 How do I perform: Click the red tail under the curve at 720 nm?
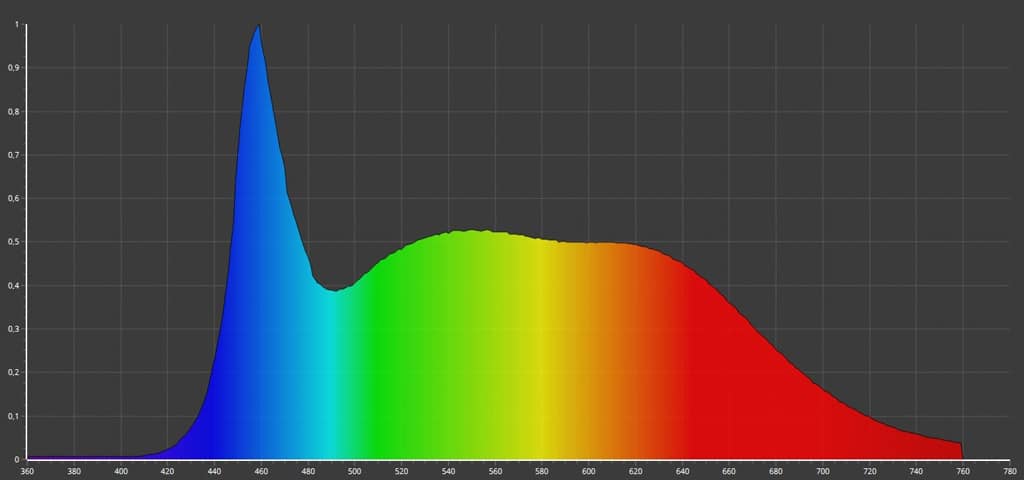point(869,438)
